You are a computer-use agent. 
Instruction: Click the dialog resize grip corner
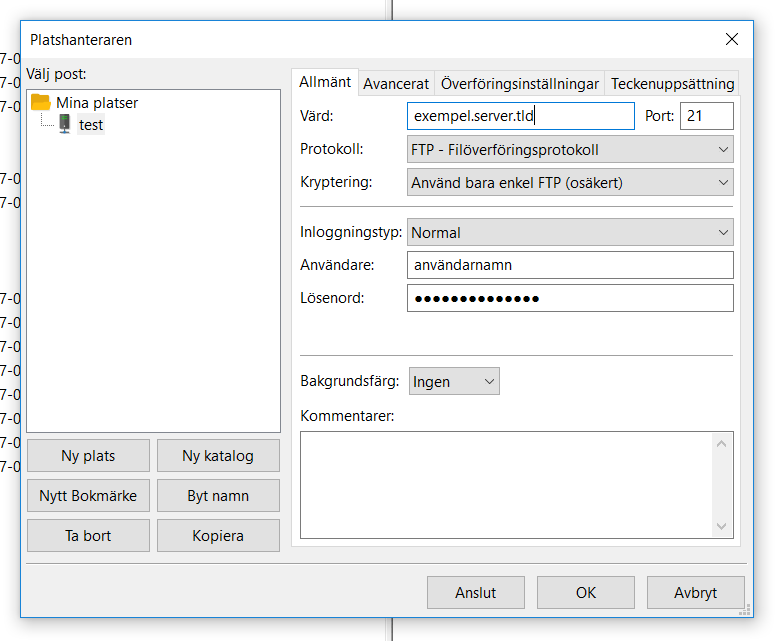(x=745, y=610)
